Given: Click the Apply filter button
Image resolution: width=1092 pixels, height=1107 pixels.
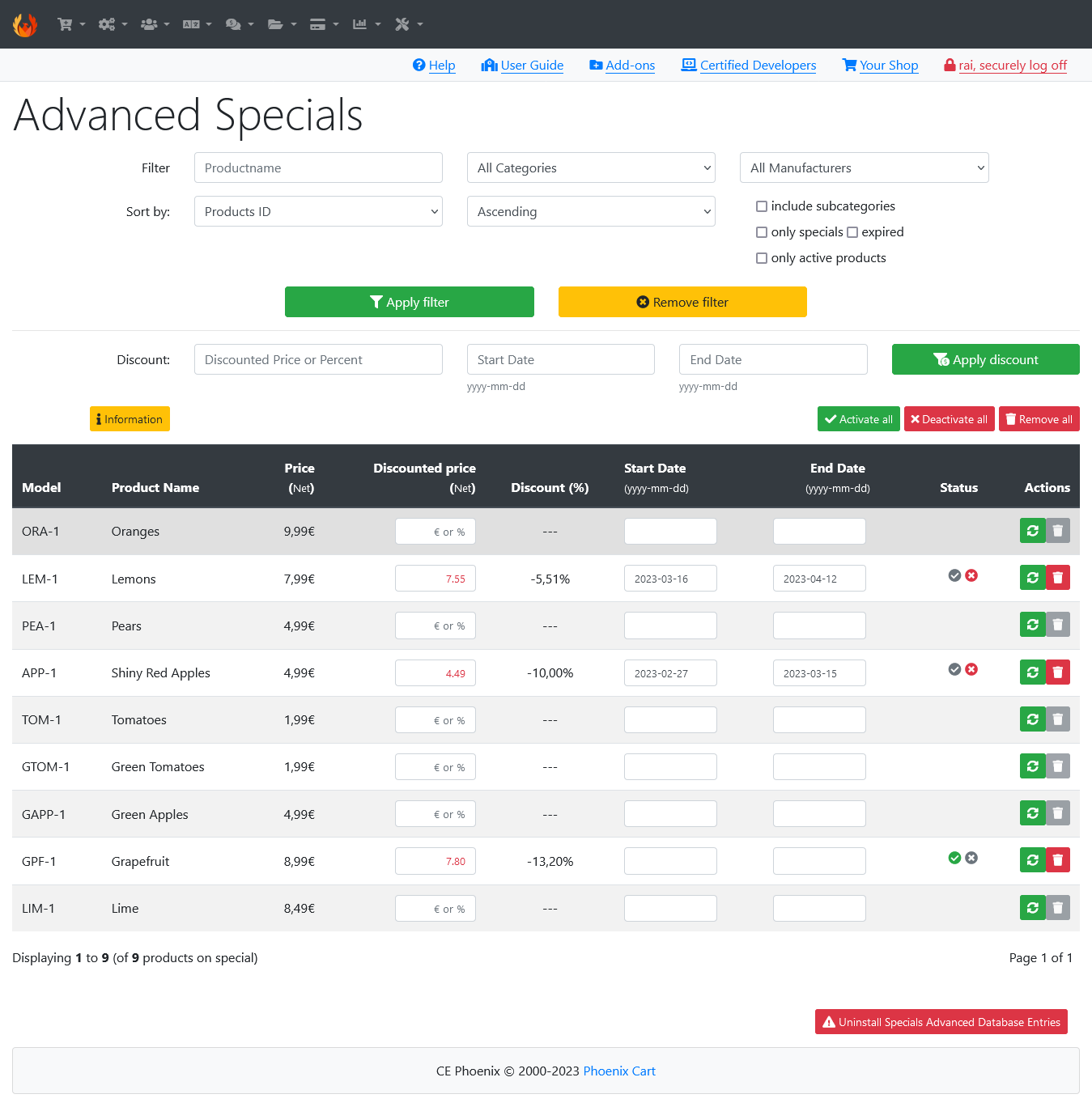Looking at the screenshot, I should pos(410,302).
